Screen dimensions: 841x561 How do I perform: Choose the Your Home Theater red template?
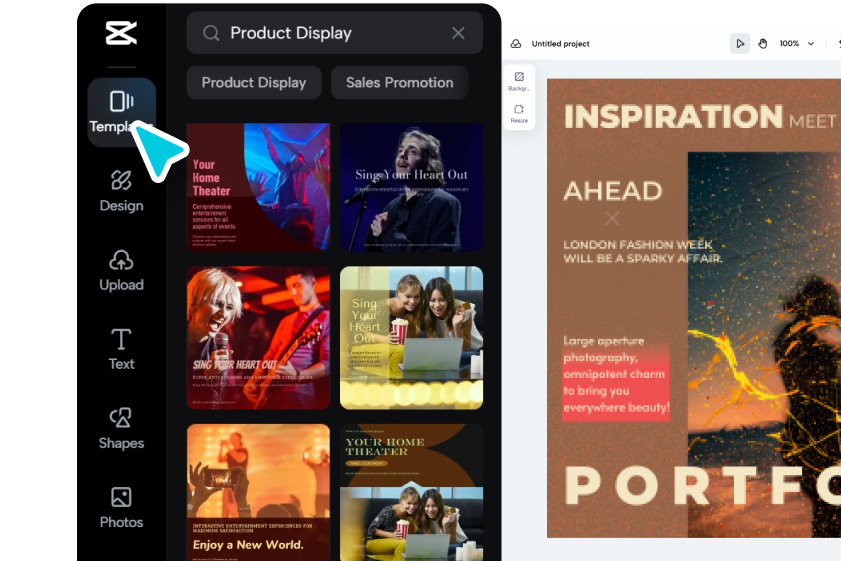(258, 187)
